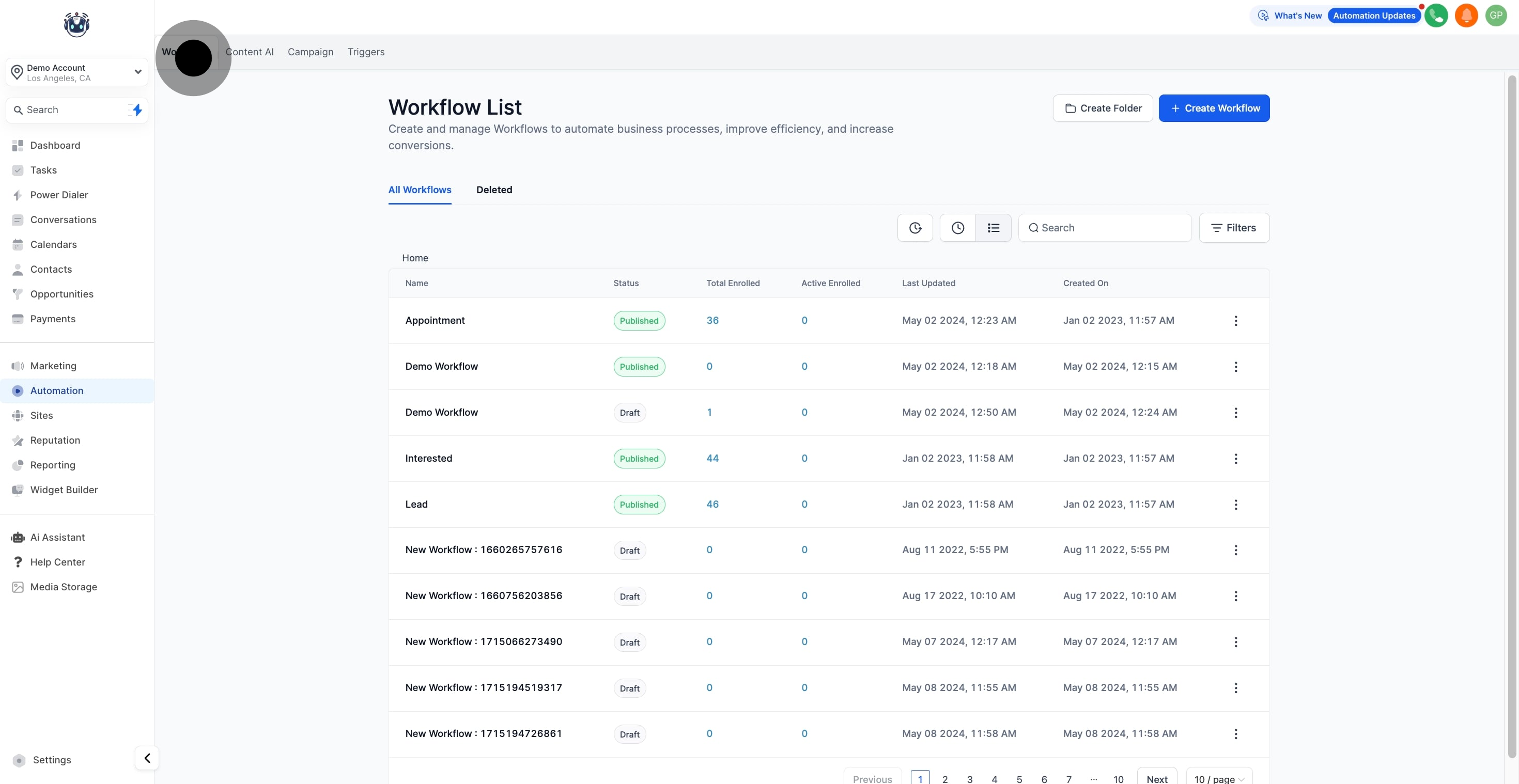Open Reporting section
1519x784 pixels.
(53, 464)
